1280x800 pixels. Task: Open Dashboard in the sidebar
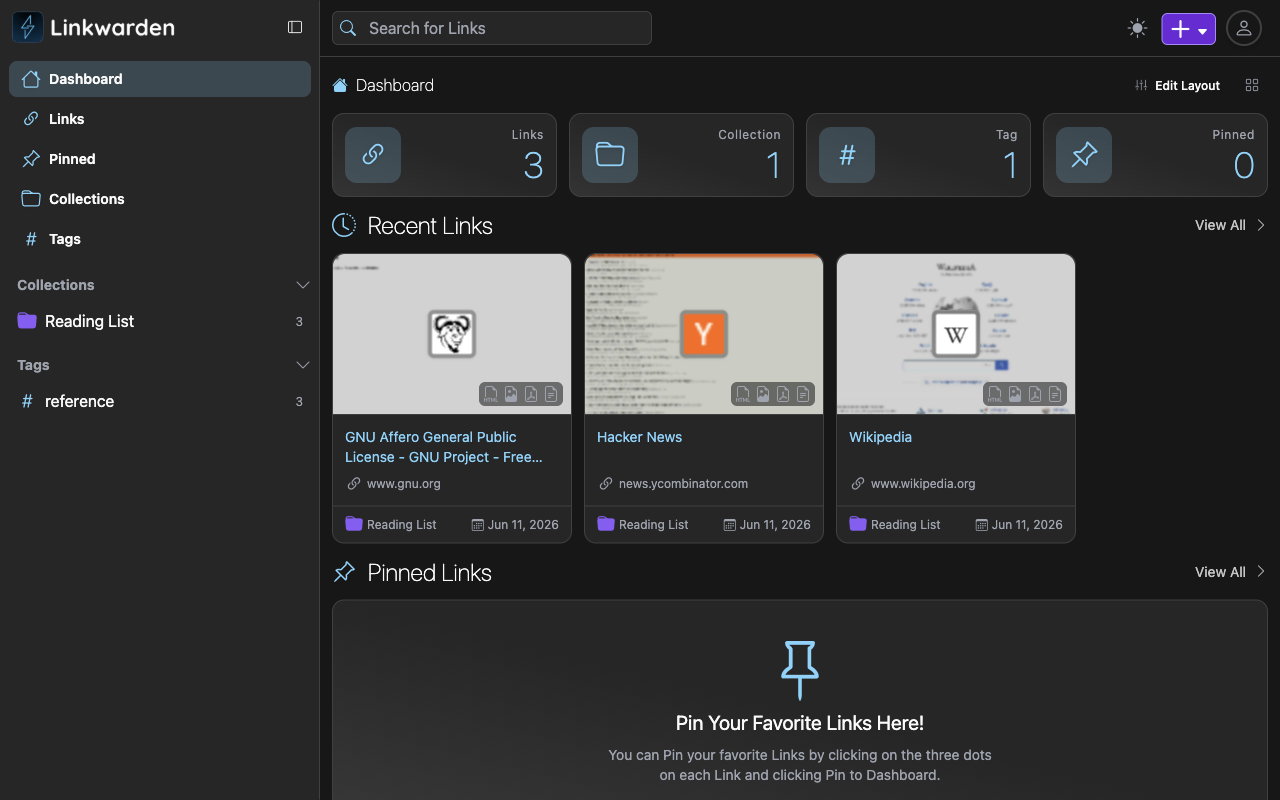coord(160,79)
